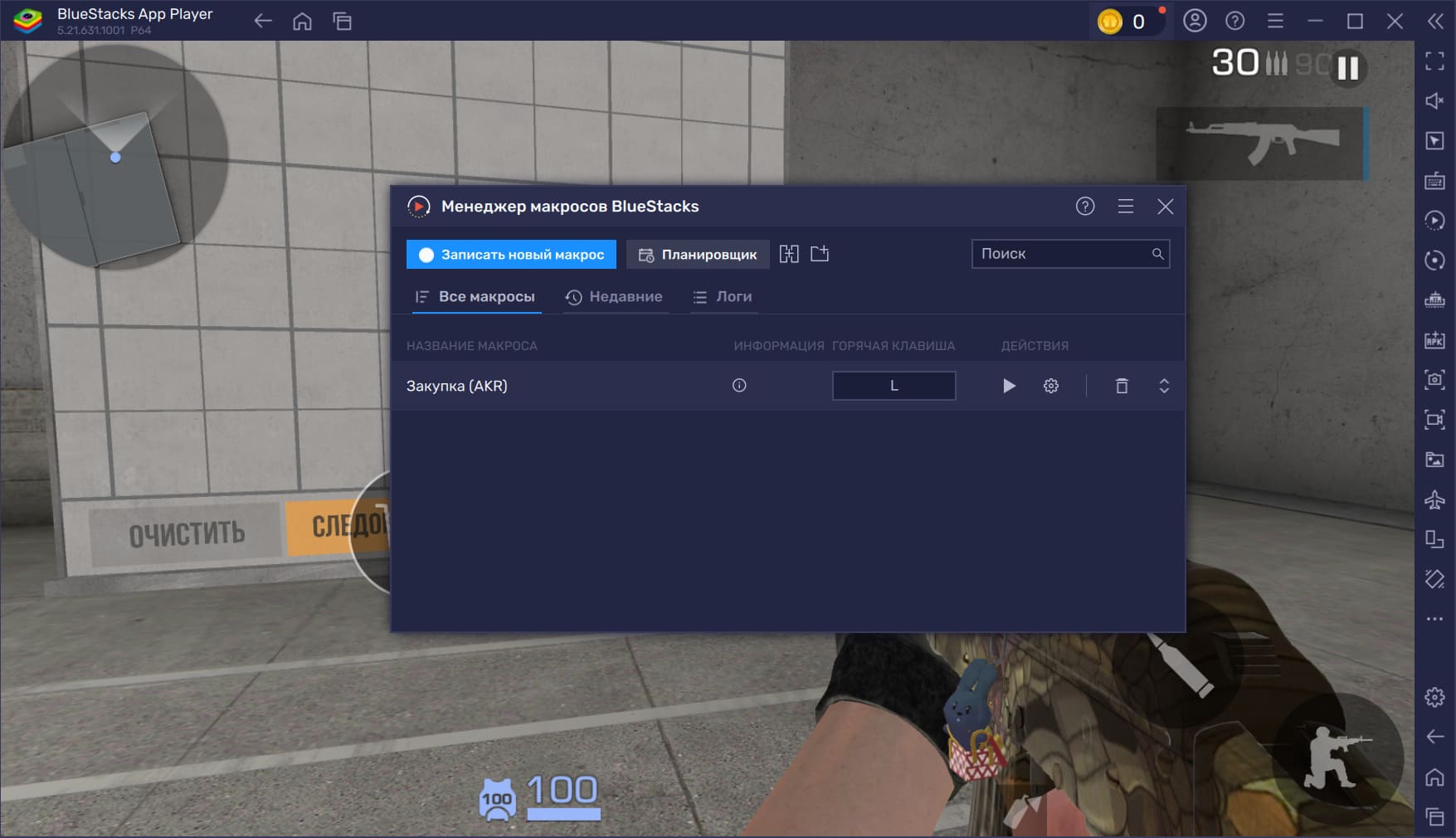Open macro manager help icon
Image resolution: width=1456 pixels, height=838 pixels.
coord(1085,207)
